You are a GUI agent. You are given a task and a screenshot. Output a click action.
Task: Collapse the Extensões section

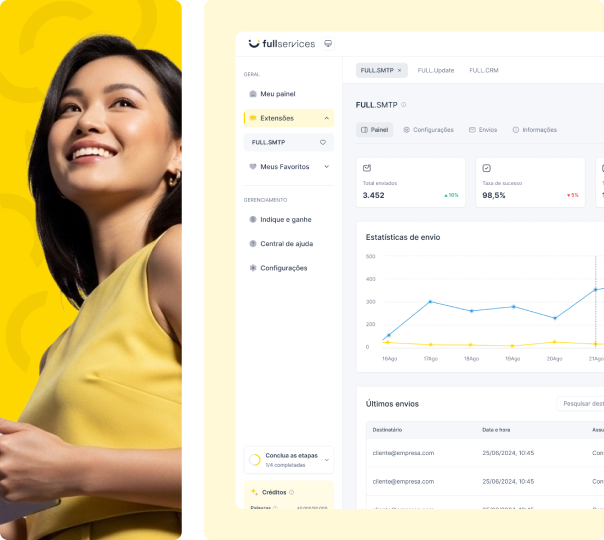click(x=326, y=118)
